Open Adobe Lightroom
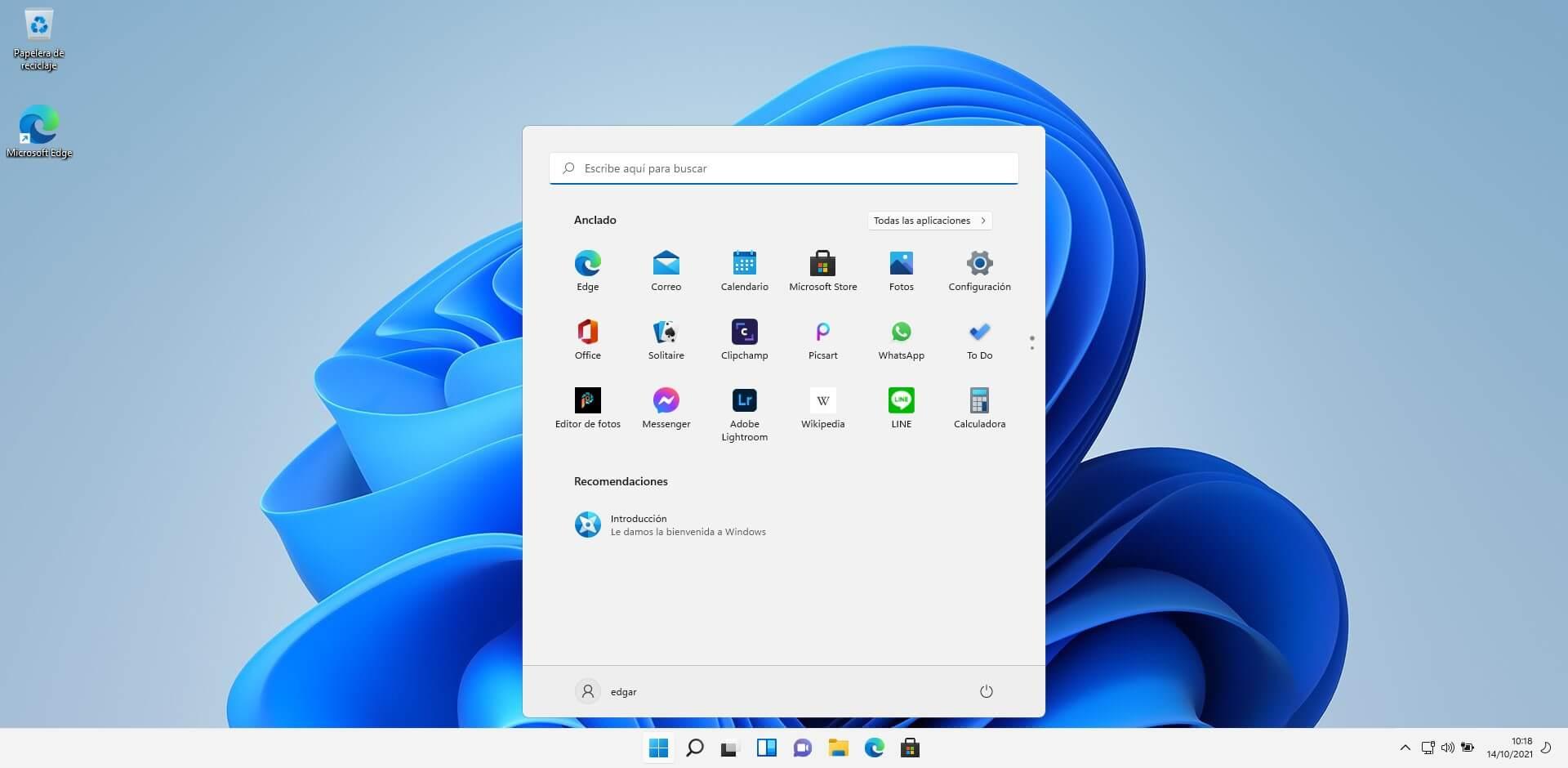Image resolution: width=1568 pixels, height=768 pixels. [744, 415]
